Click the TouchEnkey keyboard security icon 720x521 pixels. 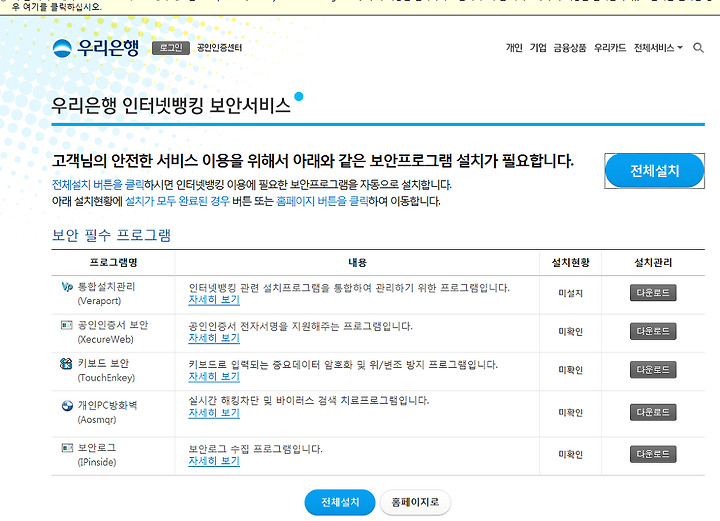coord(66,364)
